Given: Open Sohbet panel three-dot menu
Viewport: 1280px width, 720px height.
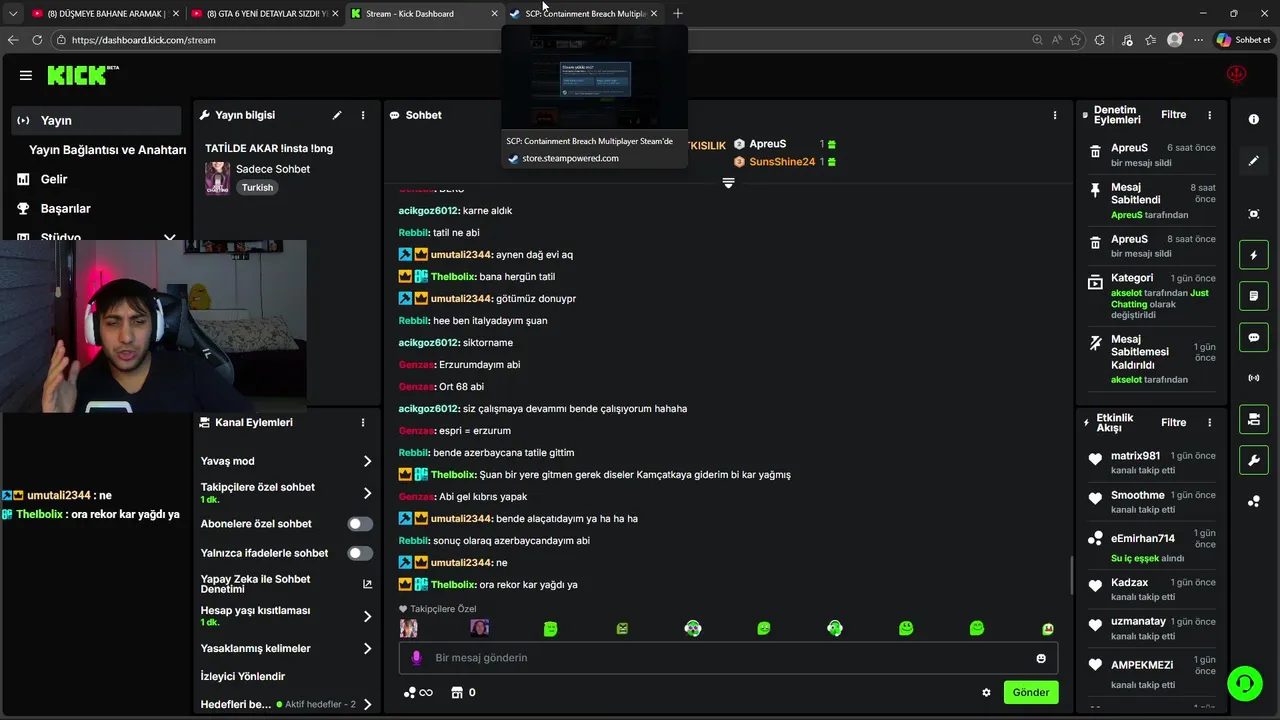Looking at the screenshot, I should pyautogui.click(x=1054, y=115).
